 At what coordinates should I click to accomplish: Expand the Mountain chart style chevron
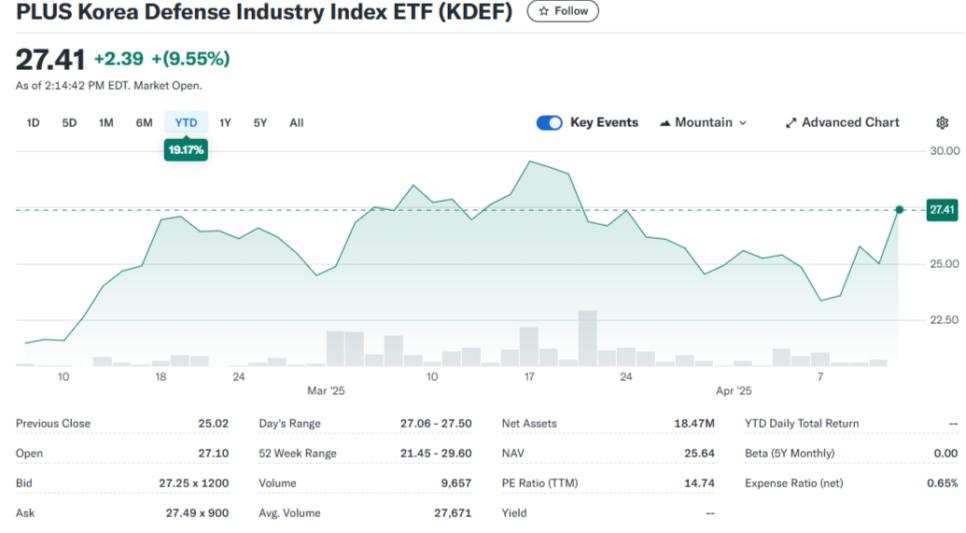coord(743,123)
